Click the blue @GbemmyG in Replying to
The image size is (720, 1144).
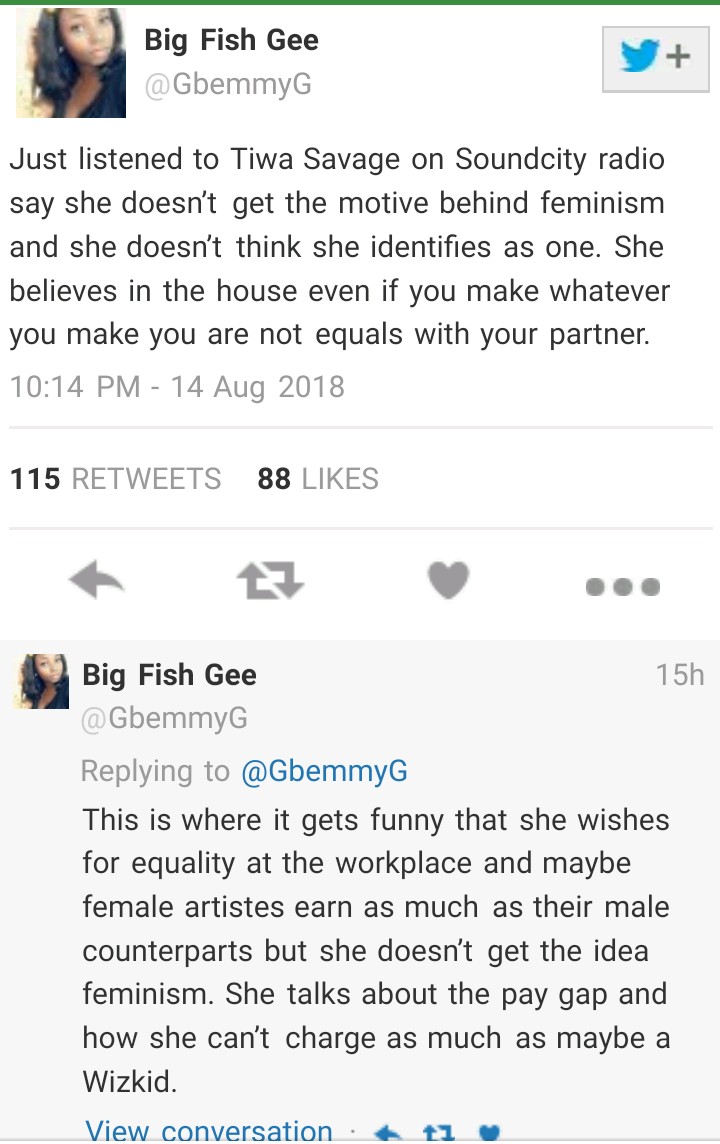[x=325, y=771]
